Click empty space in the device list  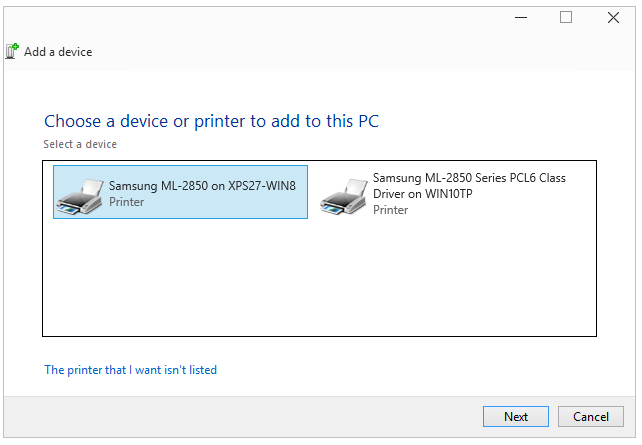[x=319, y=278]
